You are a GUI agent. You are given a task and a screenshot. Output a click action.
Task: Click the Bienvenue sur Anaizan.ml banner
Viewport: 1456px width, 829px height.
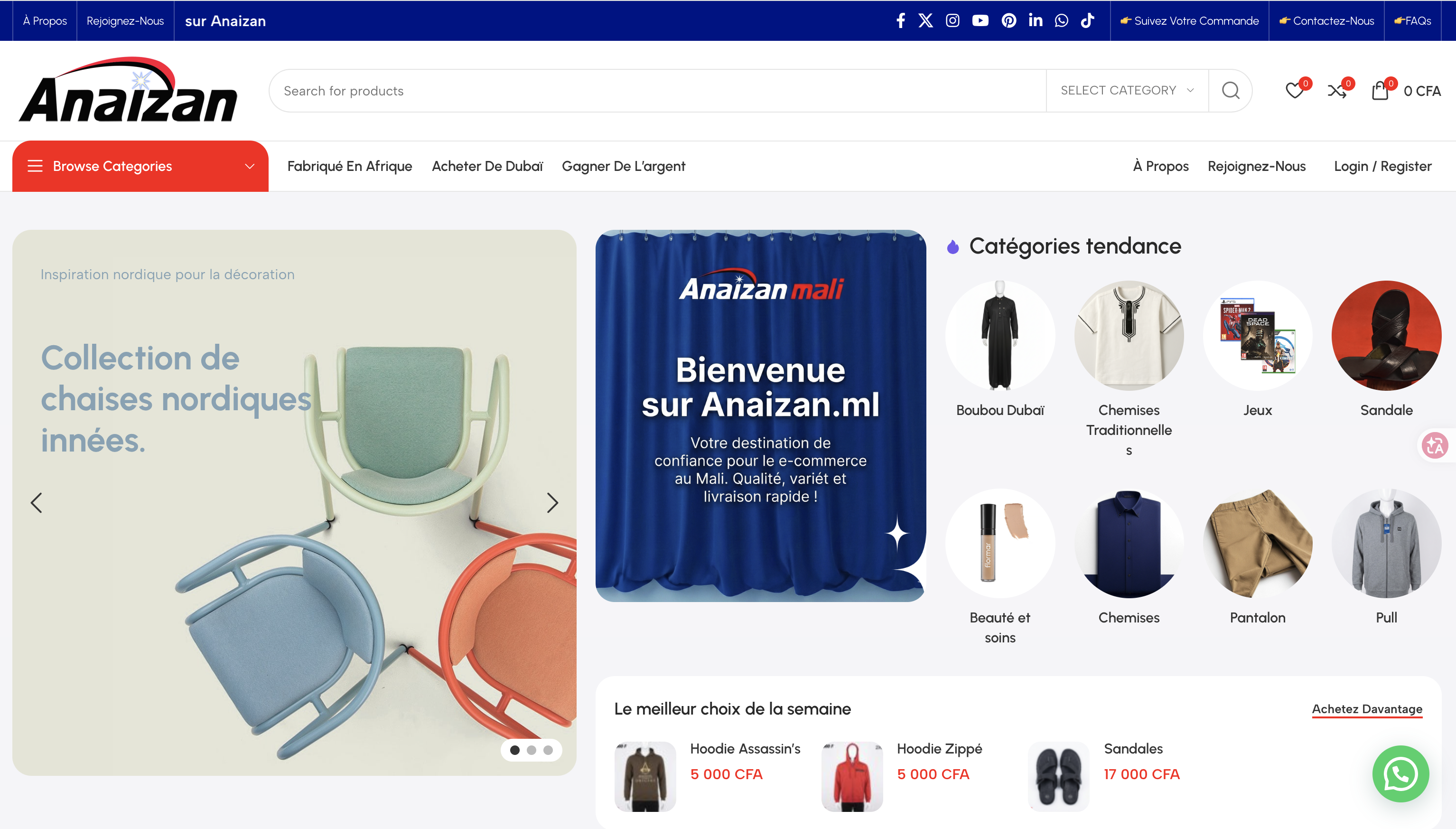pos(760,415)
